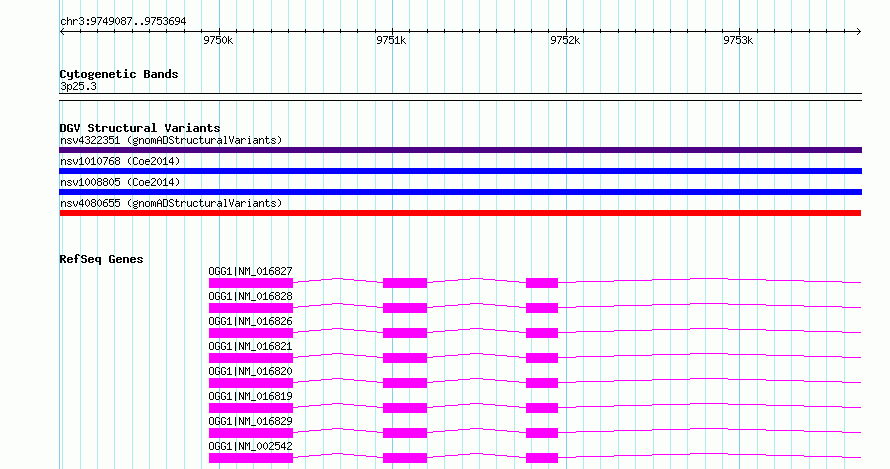
Task: Select NM_016828 exon block at 9751k
Action: [x=405, y=308]
